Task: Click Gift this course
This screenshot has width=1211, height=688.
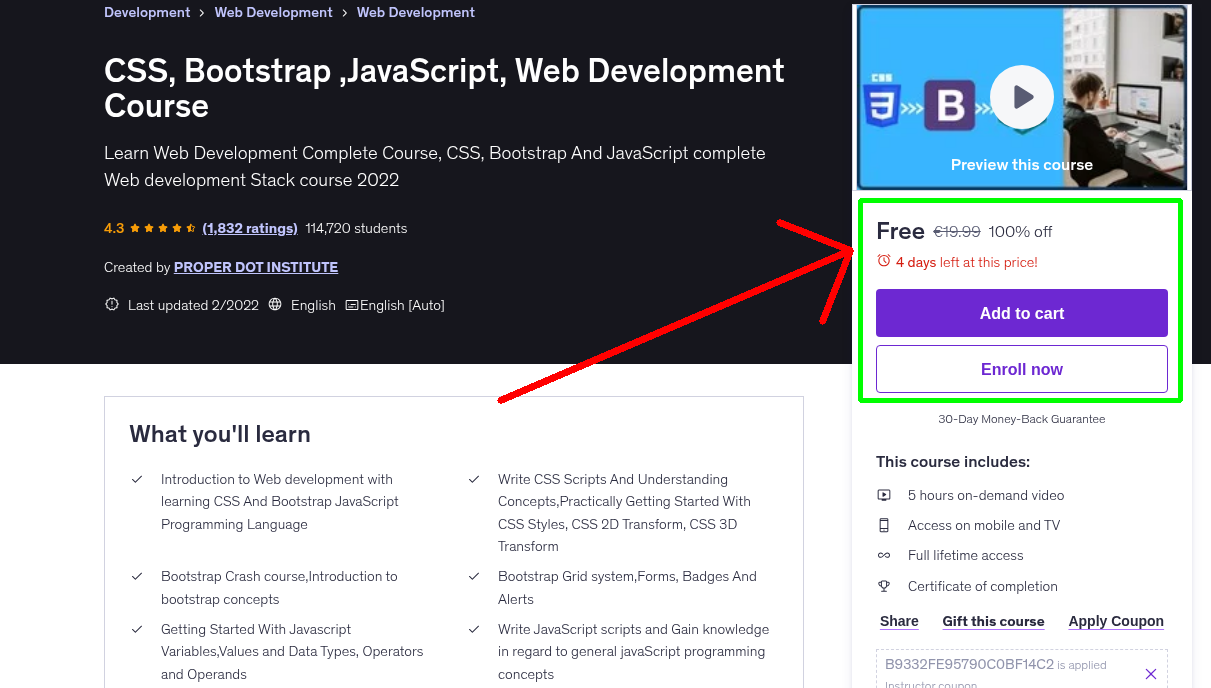Action: click(993, 621)
